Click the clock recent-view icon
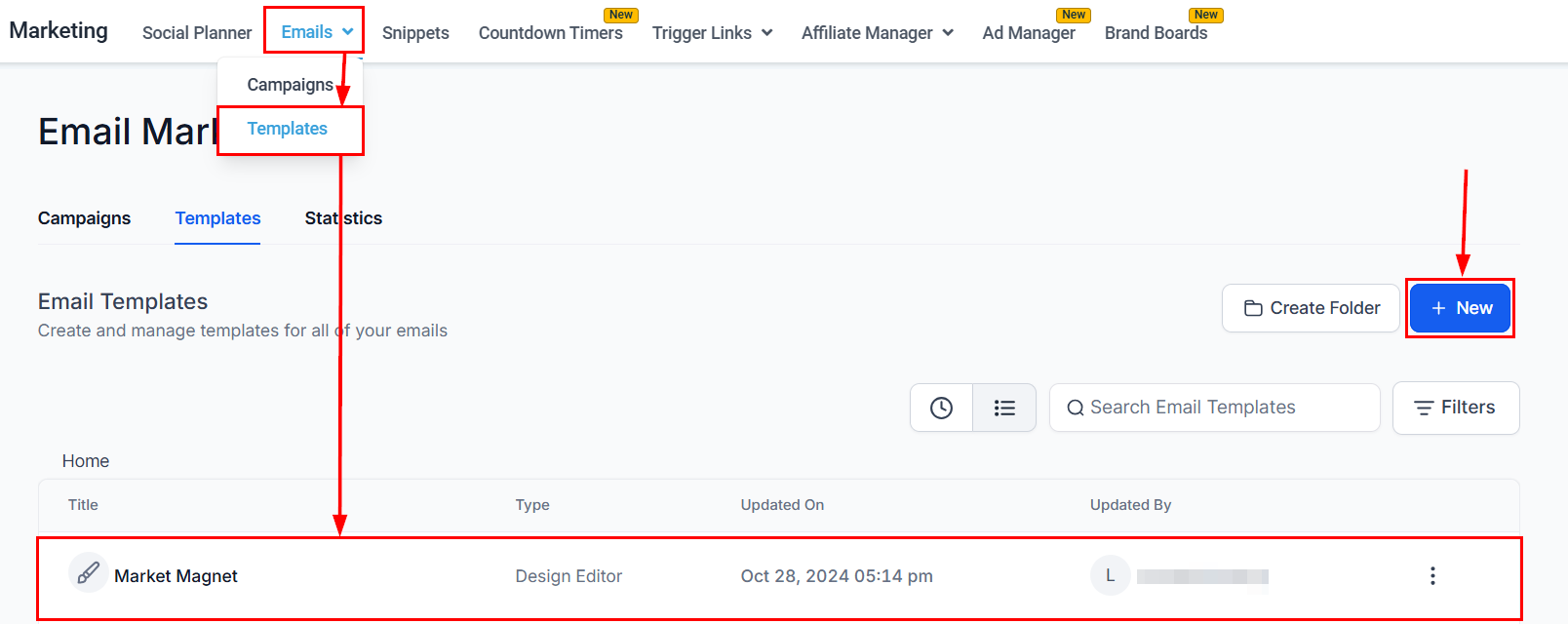Screen dimensions: 1568x624 (x=941, y=408)
